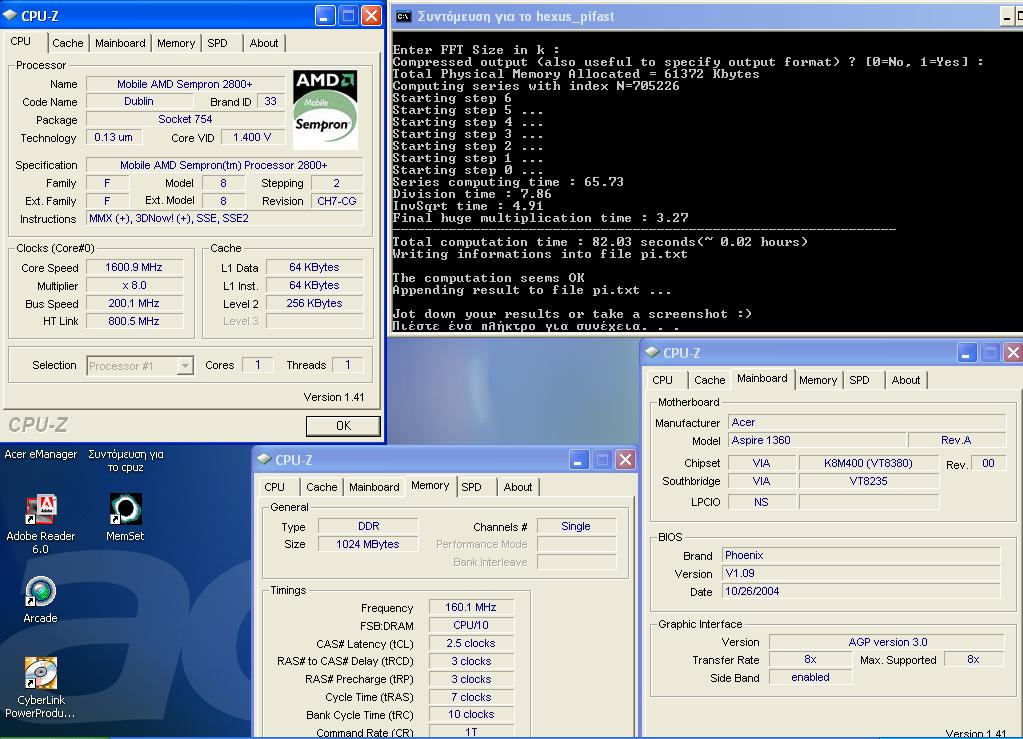Click Side Band value enabled

pos(810,678)
